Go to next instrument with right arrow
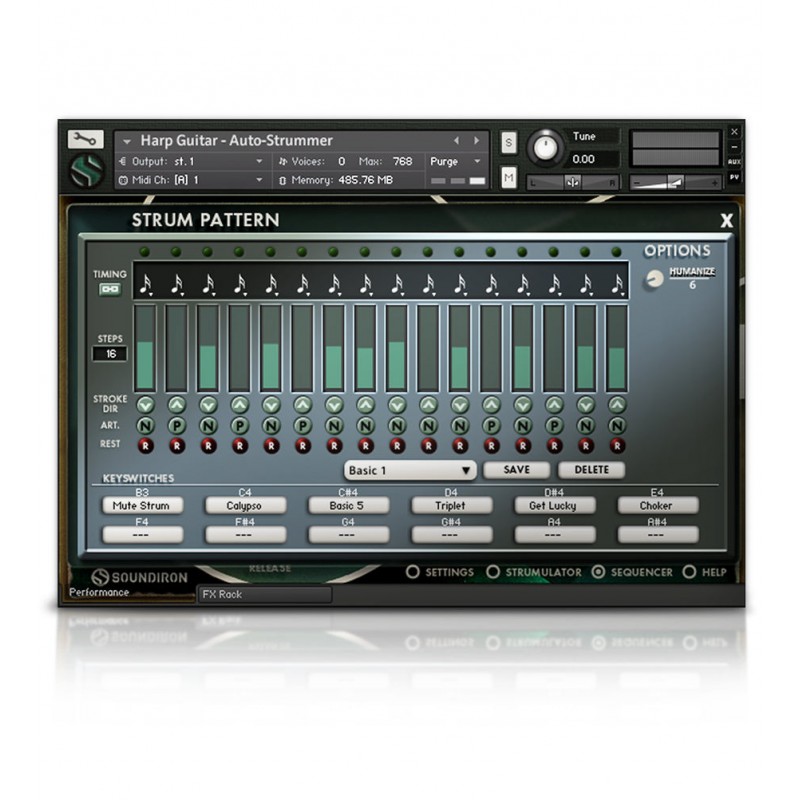The width and height of the screenshot is (800, 800). point(477,141)
